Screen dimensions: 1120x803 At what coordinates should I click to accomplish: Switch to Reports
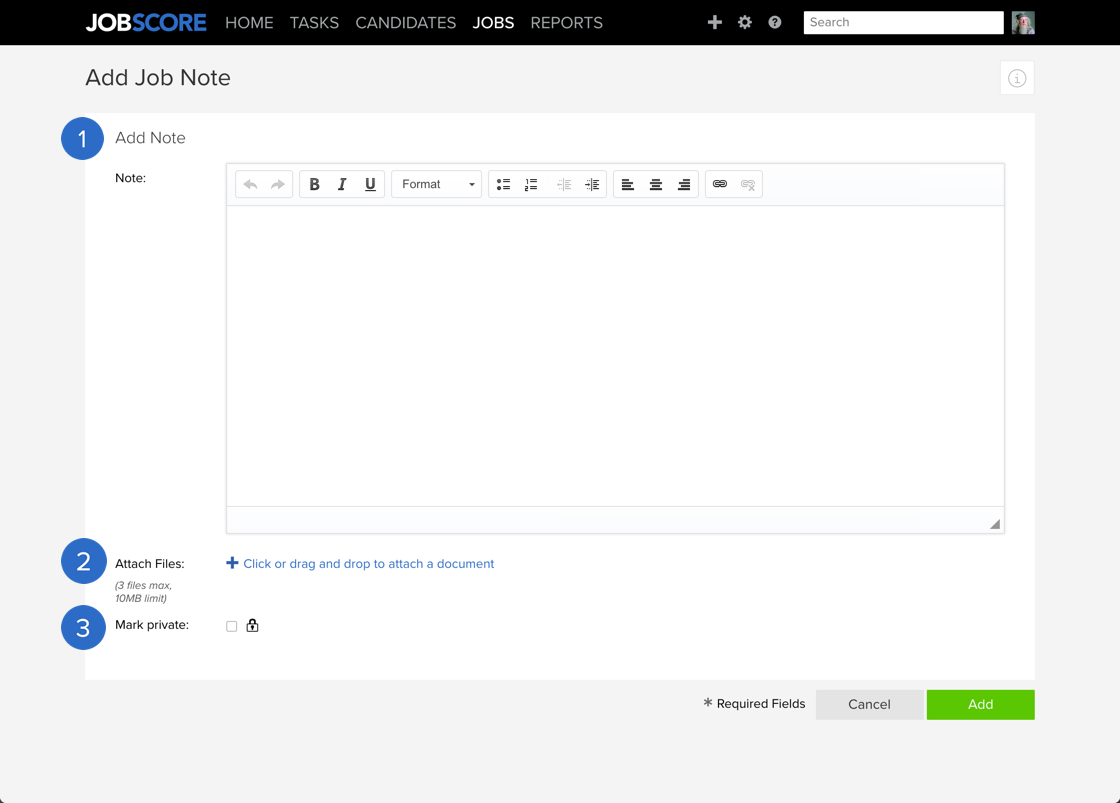pos(566,23)
